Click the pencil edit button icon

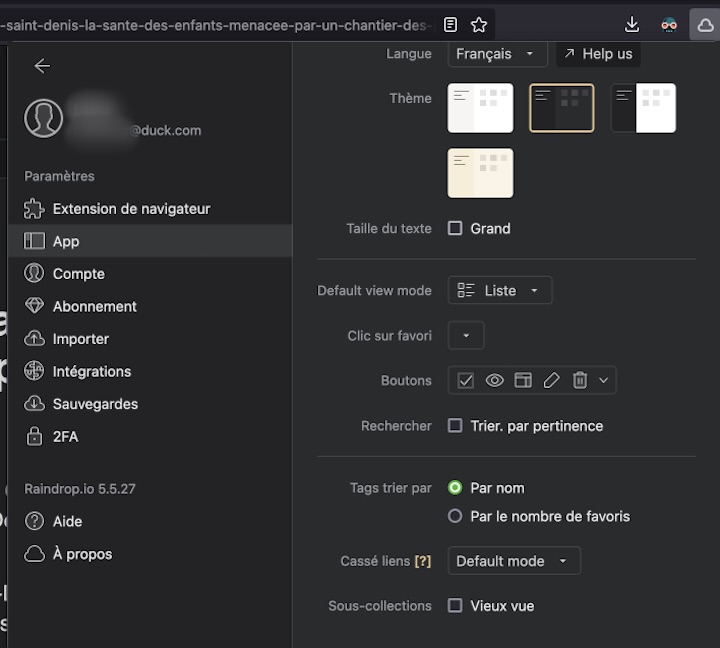click(x=551, y=380)
